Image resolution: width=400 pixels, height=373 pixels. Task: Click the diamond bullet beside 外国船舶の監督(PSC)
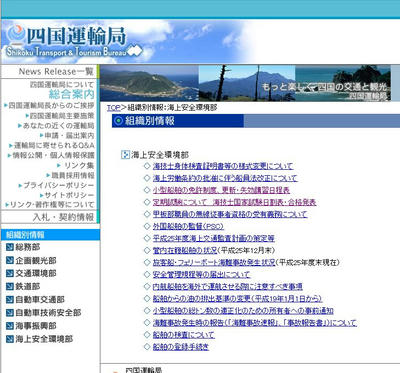[x=147, y=226]
